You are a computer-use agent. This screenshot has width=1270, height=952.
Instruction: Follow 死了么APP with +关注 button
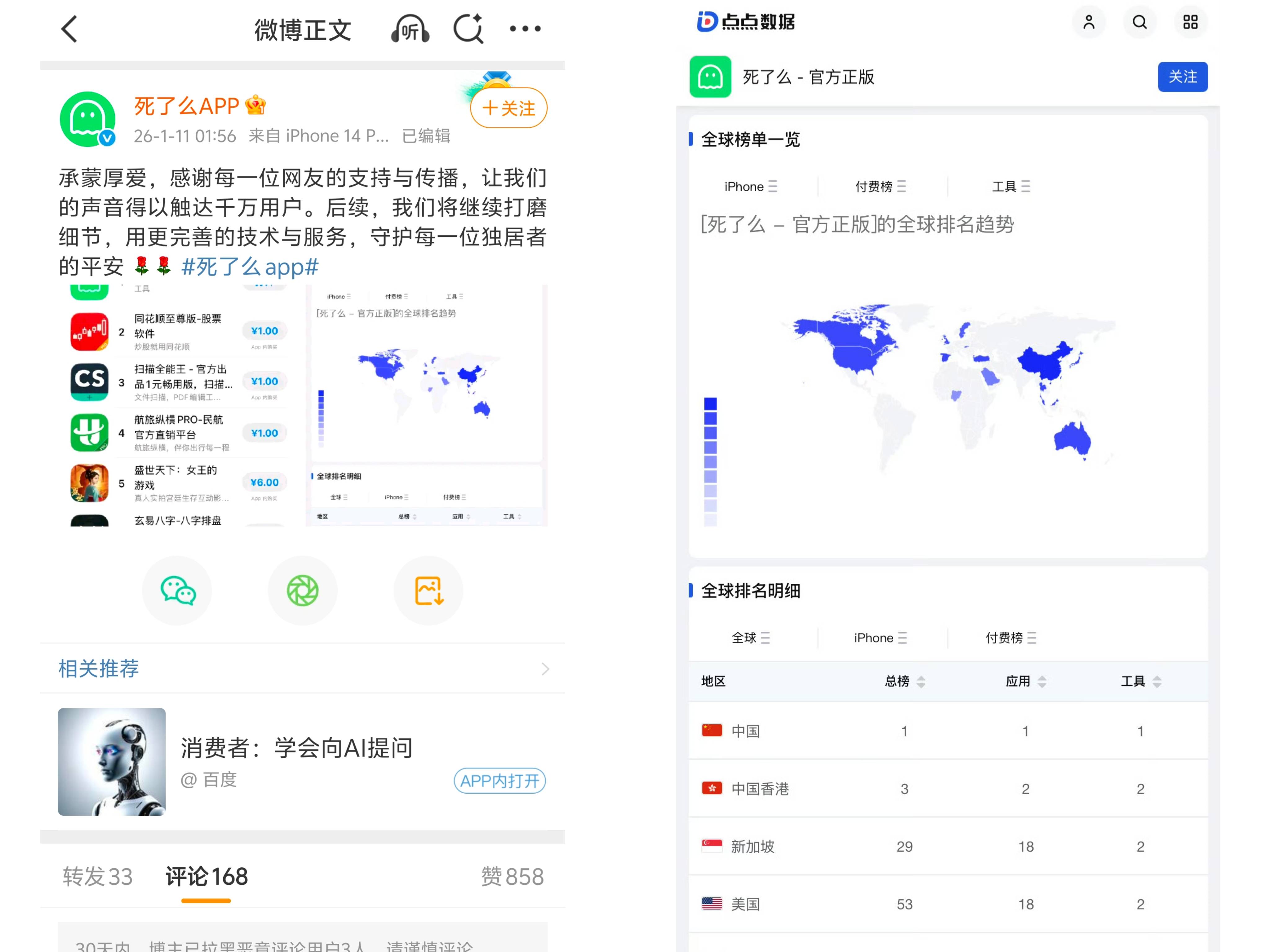click(x=509, y=108)
